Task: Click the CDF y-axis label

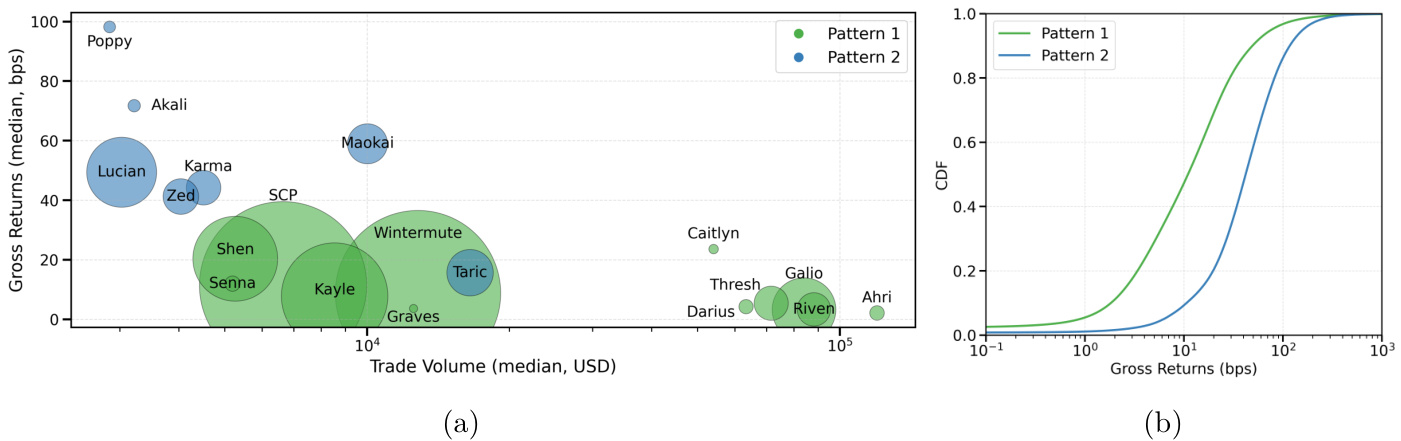Action: (940, 174)
